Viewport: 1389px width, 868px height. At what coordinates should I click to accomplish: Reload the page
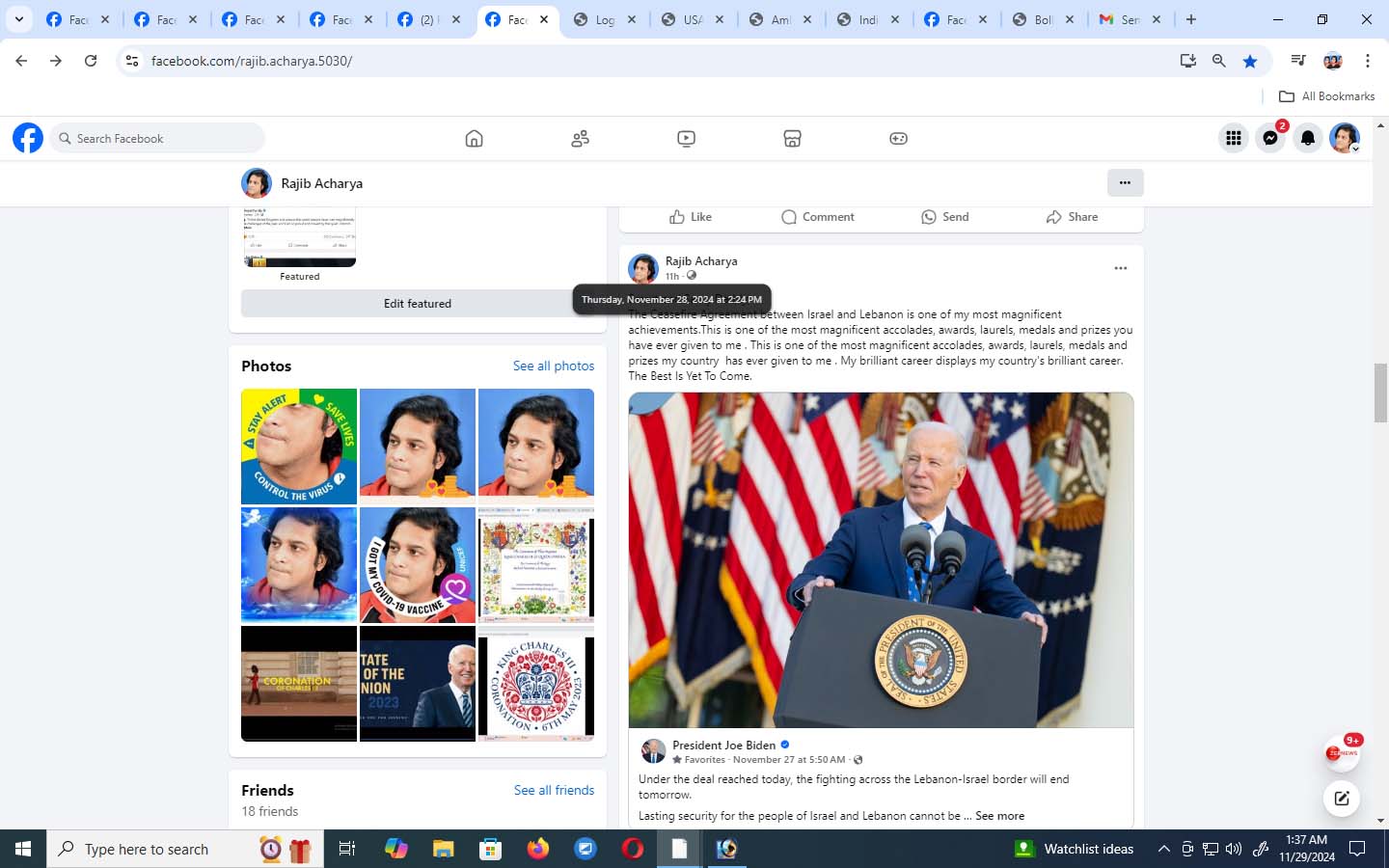pos(91,61)
